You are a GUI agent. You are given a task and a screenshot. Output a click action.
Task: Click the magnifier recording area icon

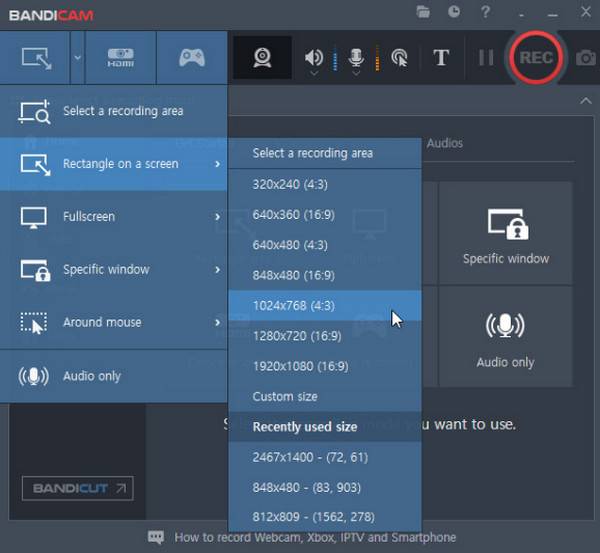pyautogui.click(x=34, y=112)
